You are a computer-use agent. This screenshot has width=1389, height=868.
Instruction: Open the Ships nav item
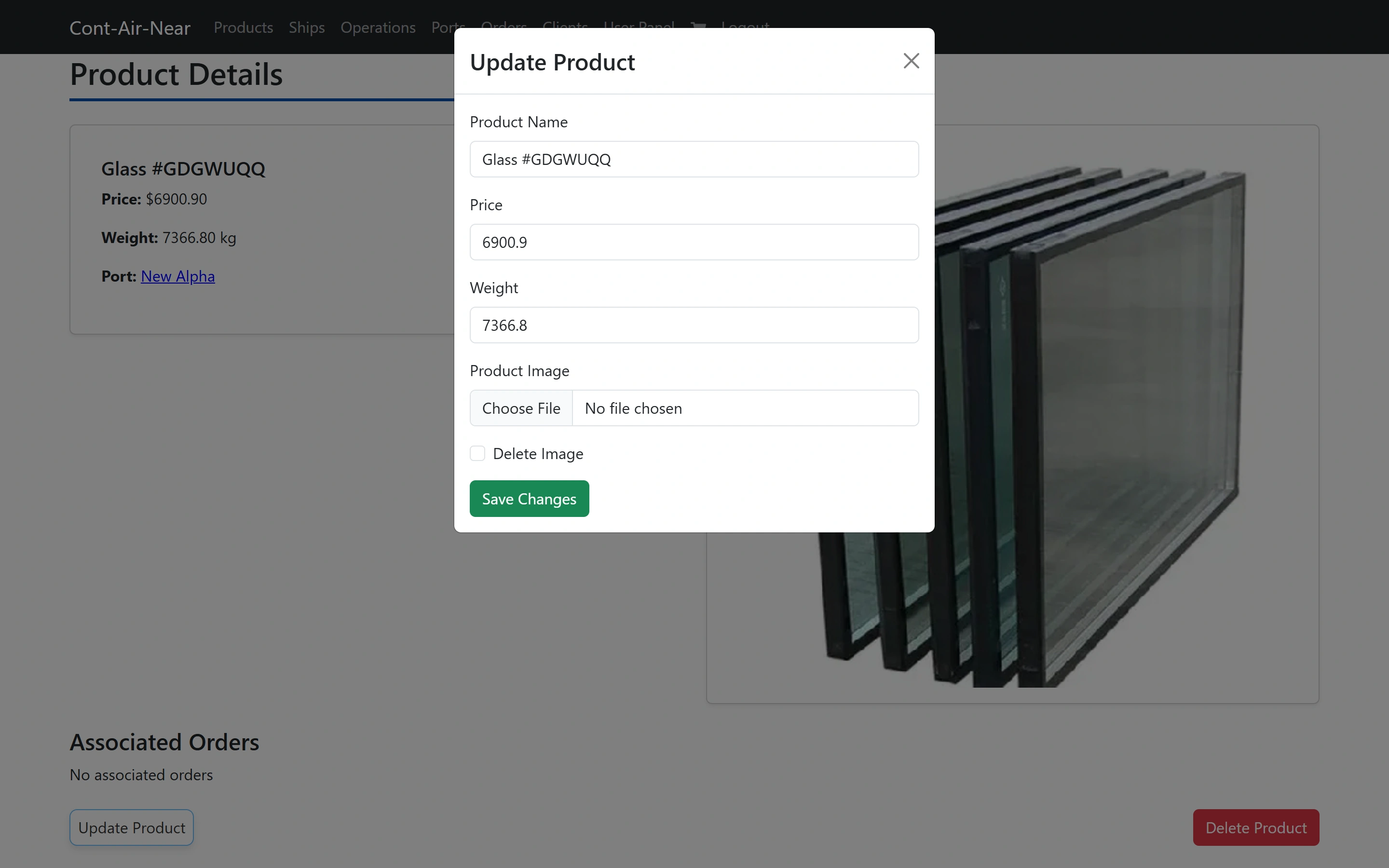tap(307, 27)
